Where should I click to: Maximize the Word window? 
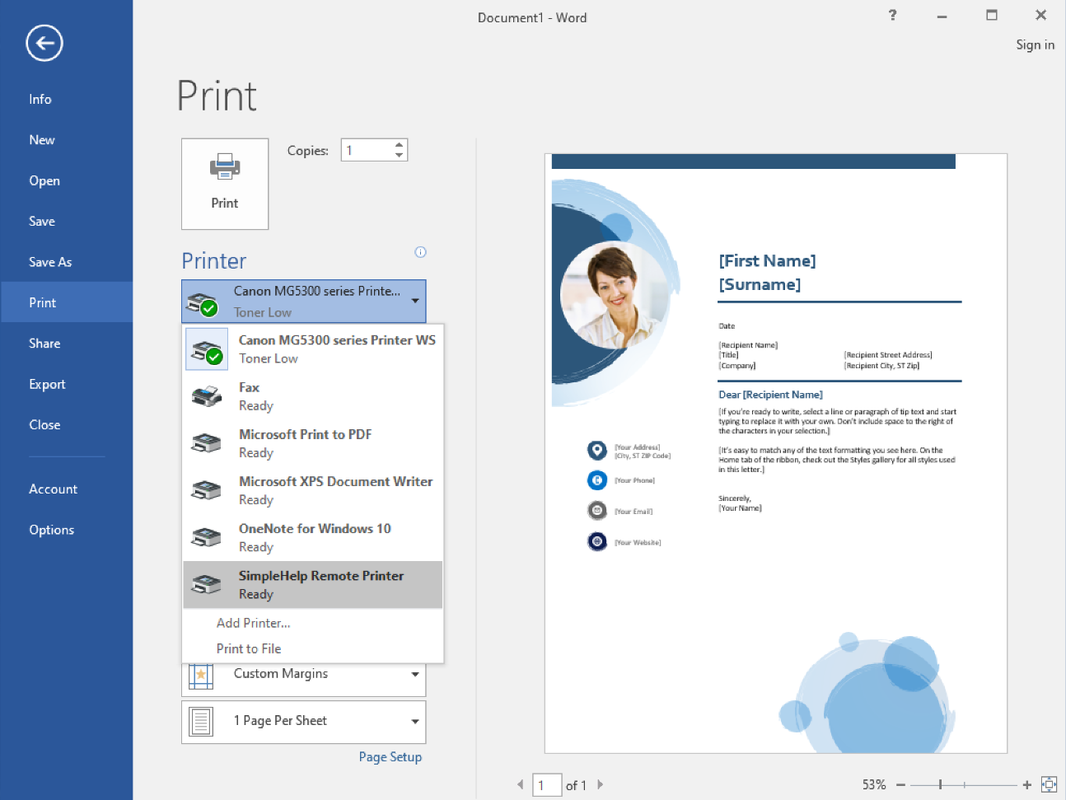coord(991,15)
